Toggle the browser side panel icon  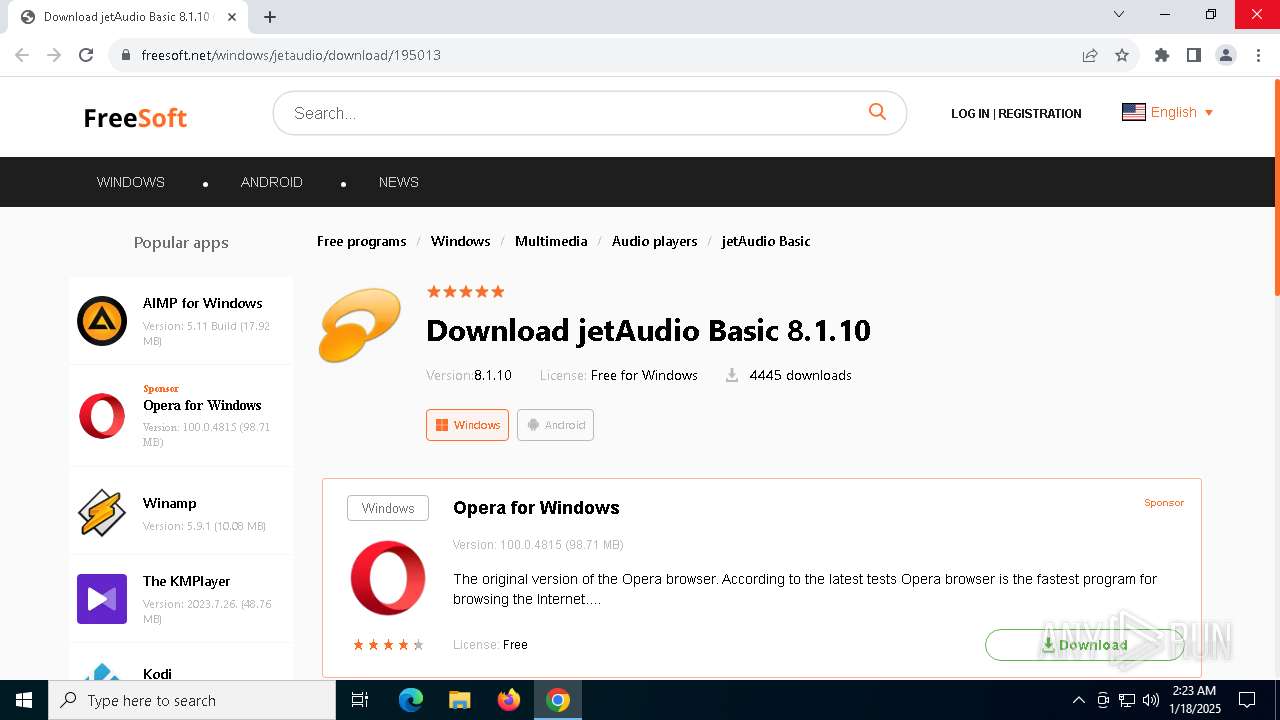coord(1194,55)
